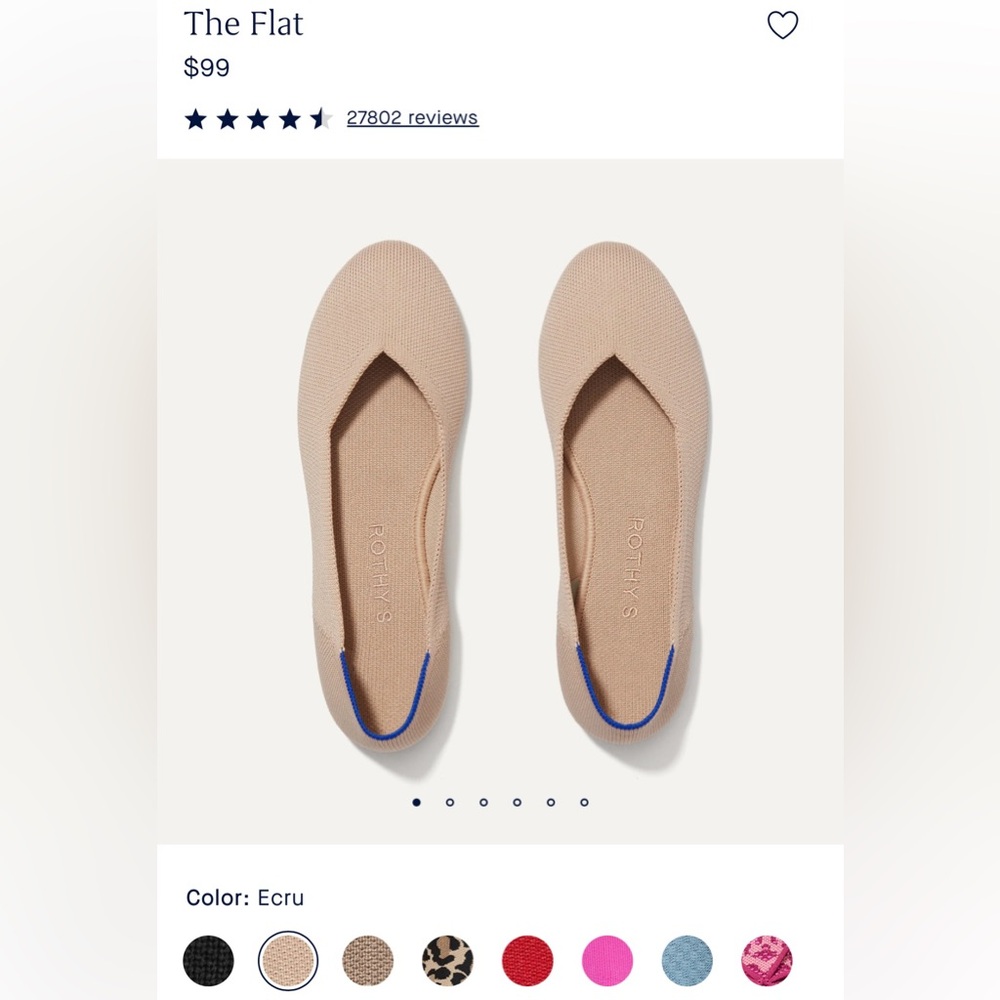Screen dimensions: 1000x1000
Task: Click the third rating star
Action: tap(258, 117)
